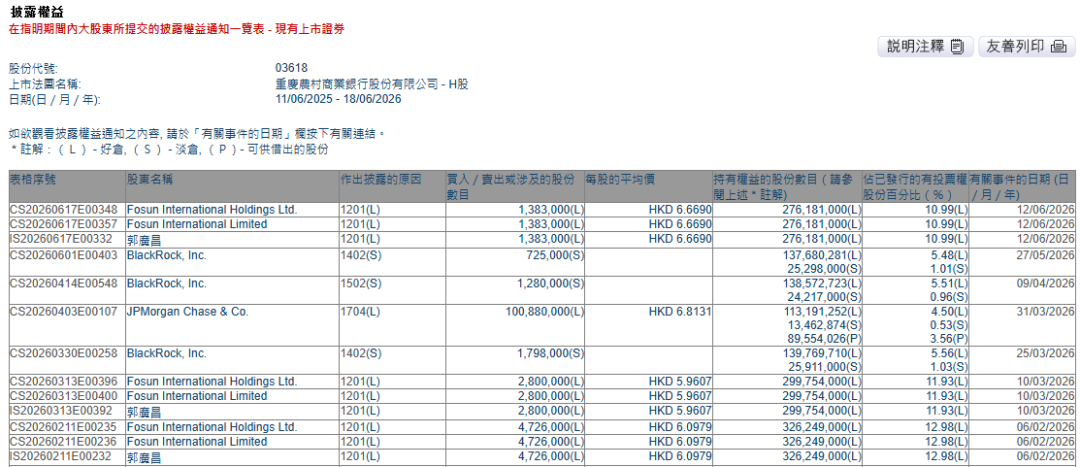Screen dimensions: 1080x467
Task: Click shares value 725,000(S)
Action: (554, 256)
